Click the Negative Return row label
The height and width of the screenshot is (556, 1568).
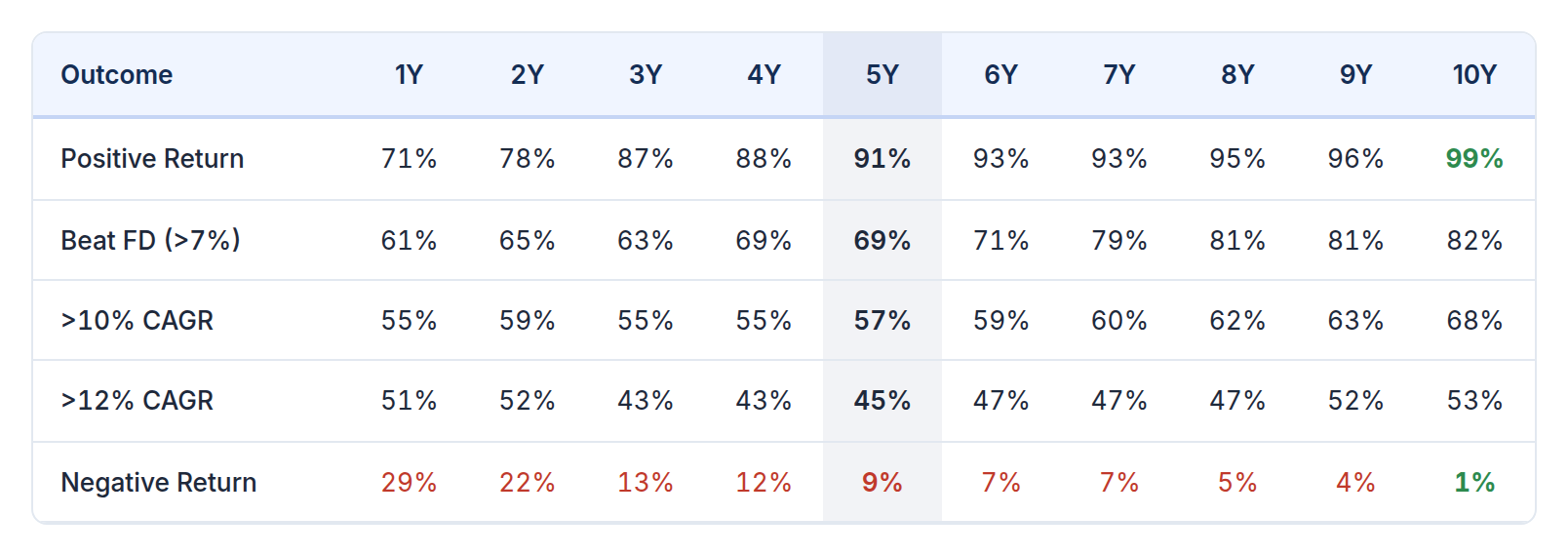(x=158, y=483)
